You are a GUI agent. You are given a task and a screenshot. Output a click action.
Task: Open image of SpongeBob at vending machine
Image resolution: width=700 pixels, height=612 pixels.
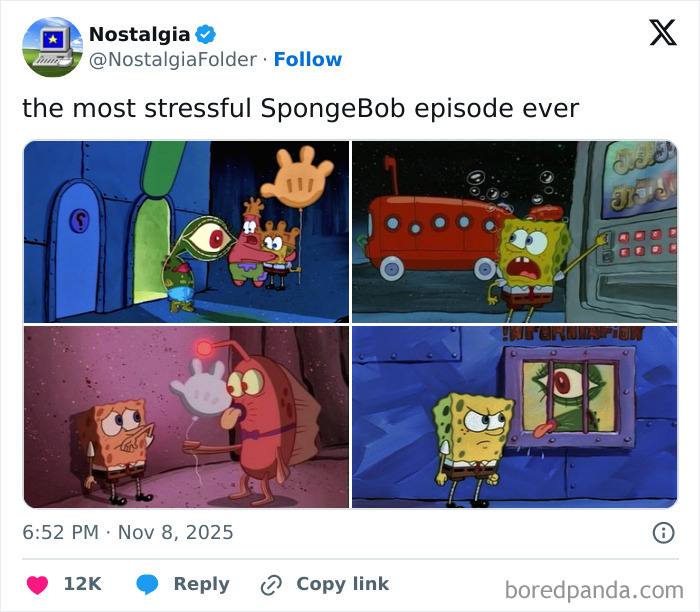tap(514, 232)
